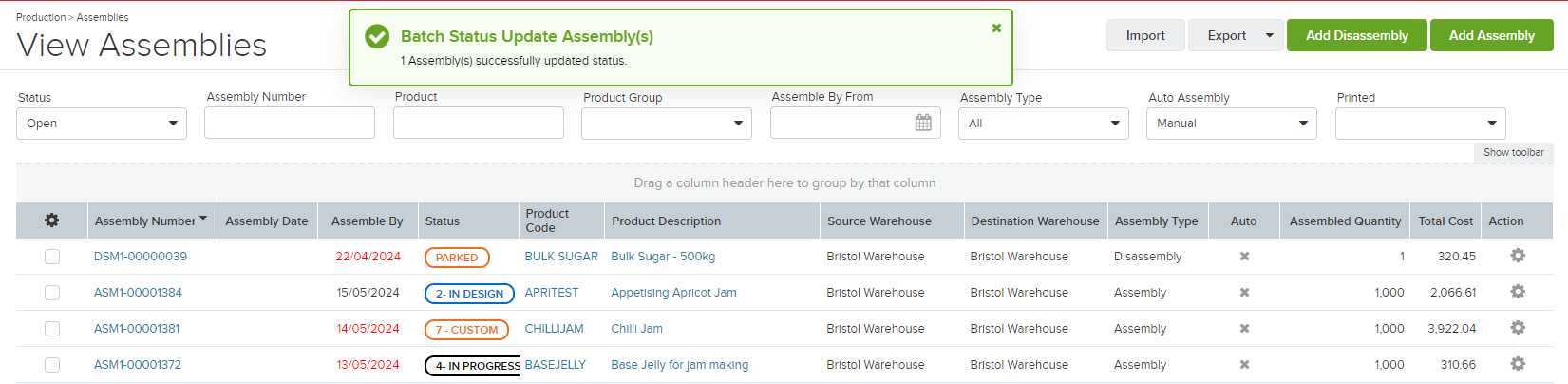Open action gear for ASM1-00001381 row
The image size is (1568, 384).
click(x=1518, y=328)
